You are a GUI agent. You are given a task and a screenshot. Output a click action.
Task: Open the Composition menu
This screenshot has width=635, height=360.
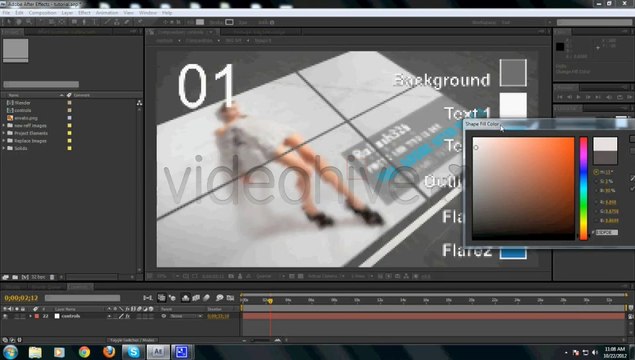(x=42, y=13)
